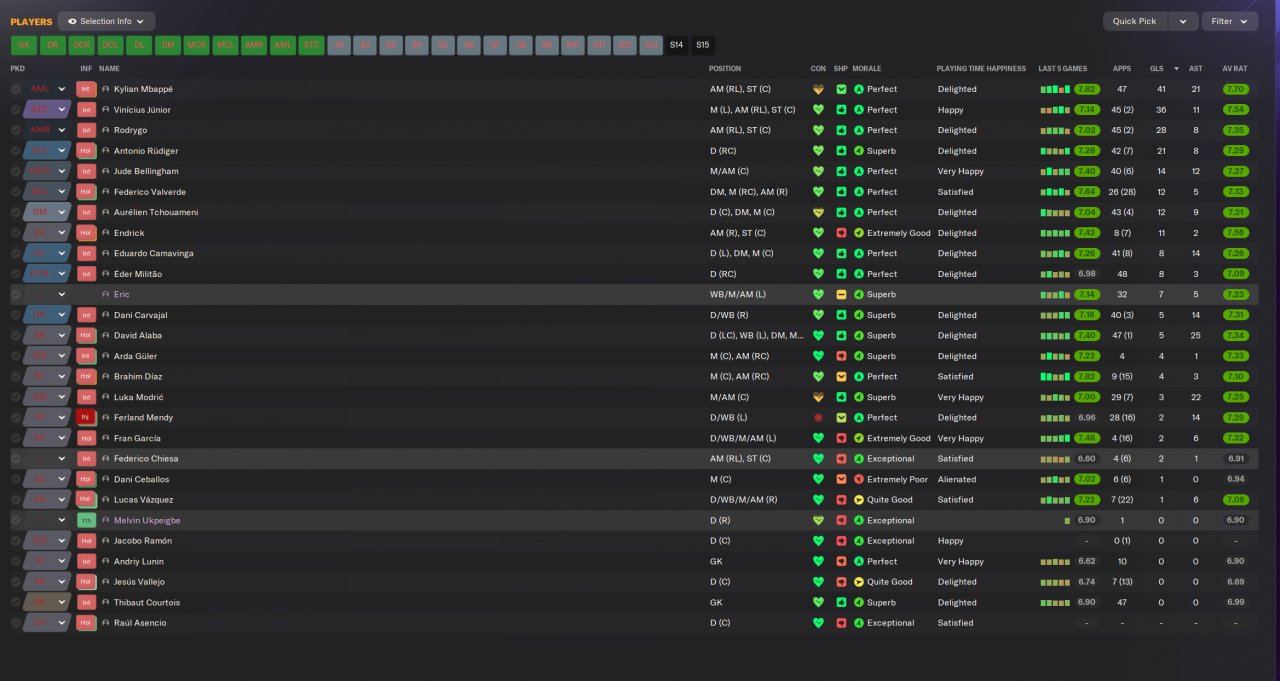This screenshot has height=681, width=1280.
Task: Sort by the APPS column header
Action: click(1122, 69)
